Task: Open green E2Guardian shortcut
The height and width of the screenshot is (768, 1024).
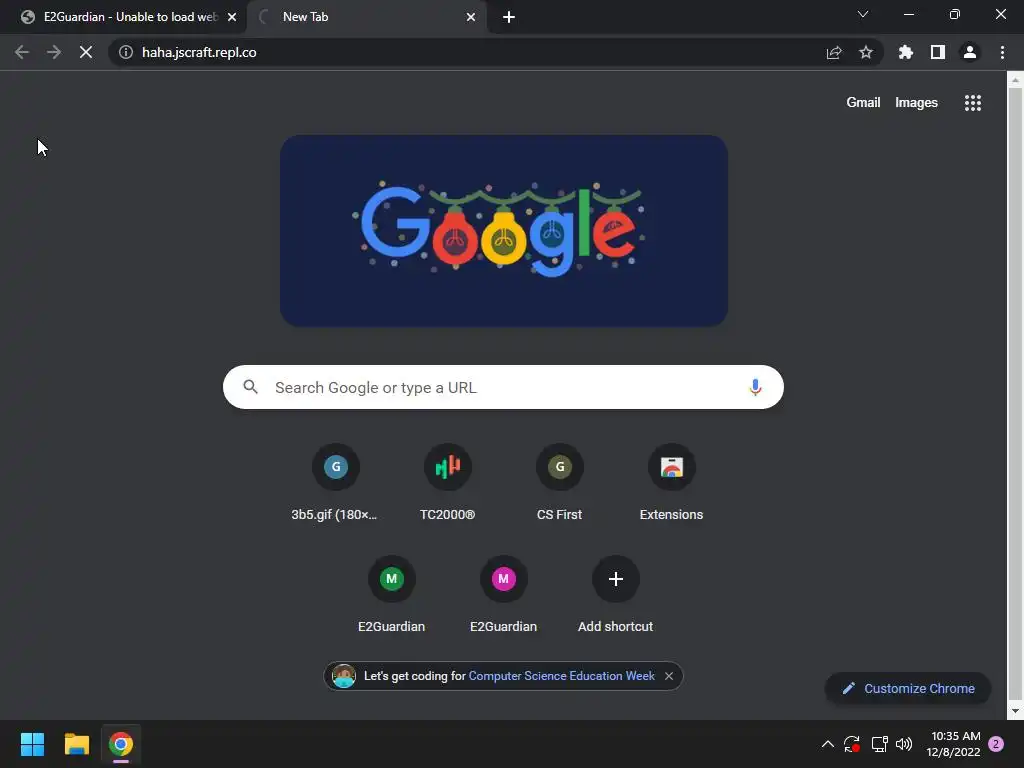Action: (391, 595)
